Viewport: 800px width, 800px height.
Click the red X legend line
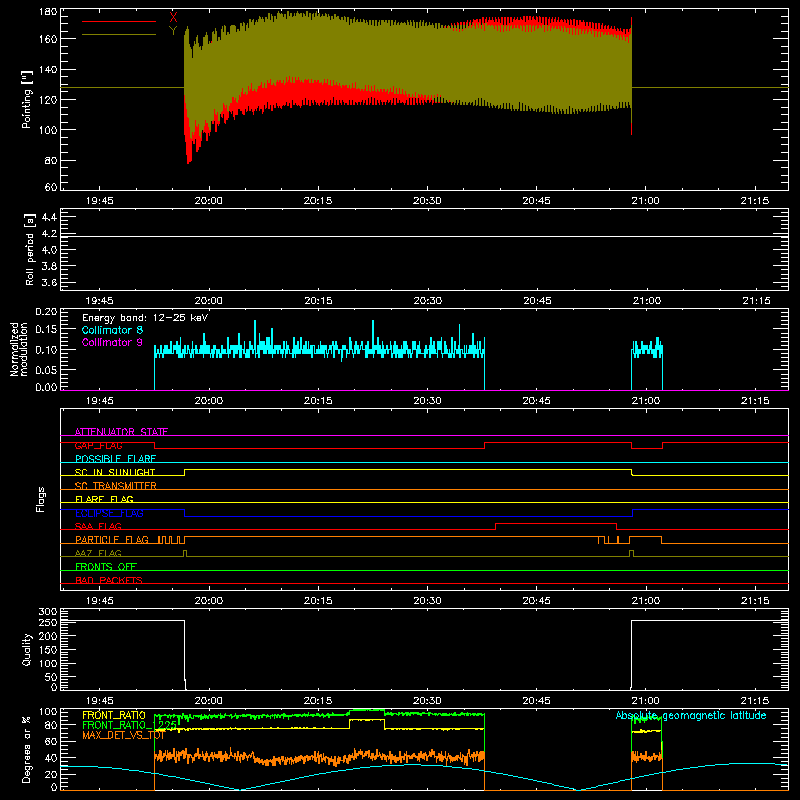tap(119, 21)
